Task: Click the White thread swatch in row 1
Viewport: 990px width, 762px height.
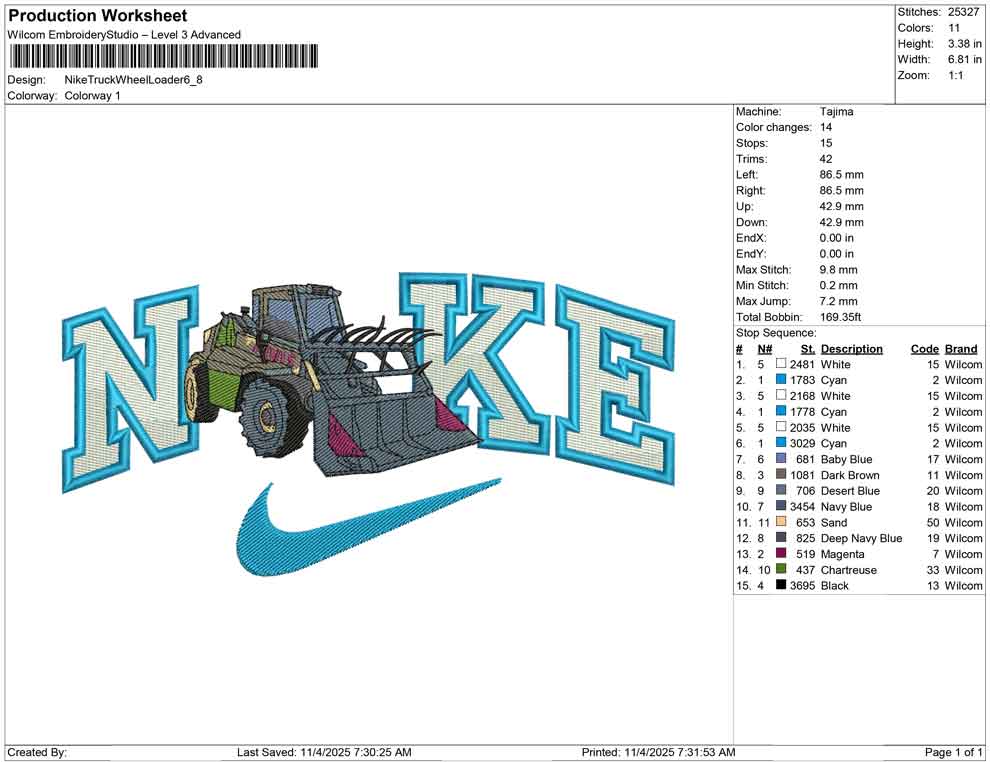Action: tap(780, 364)
